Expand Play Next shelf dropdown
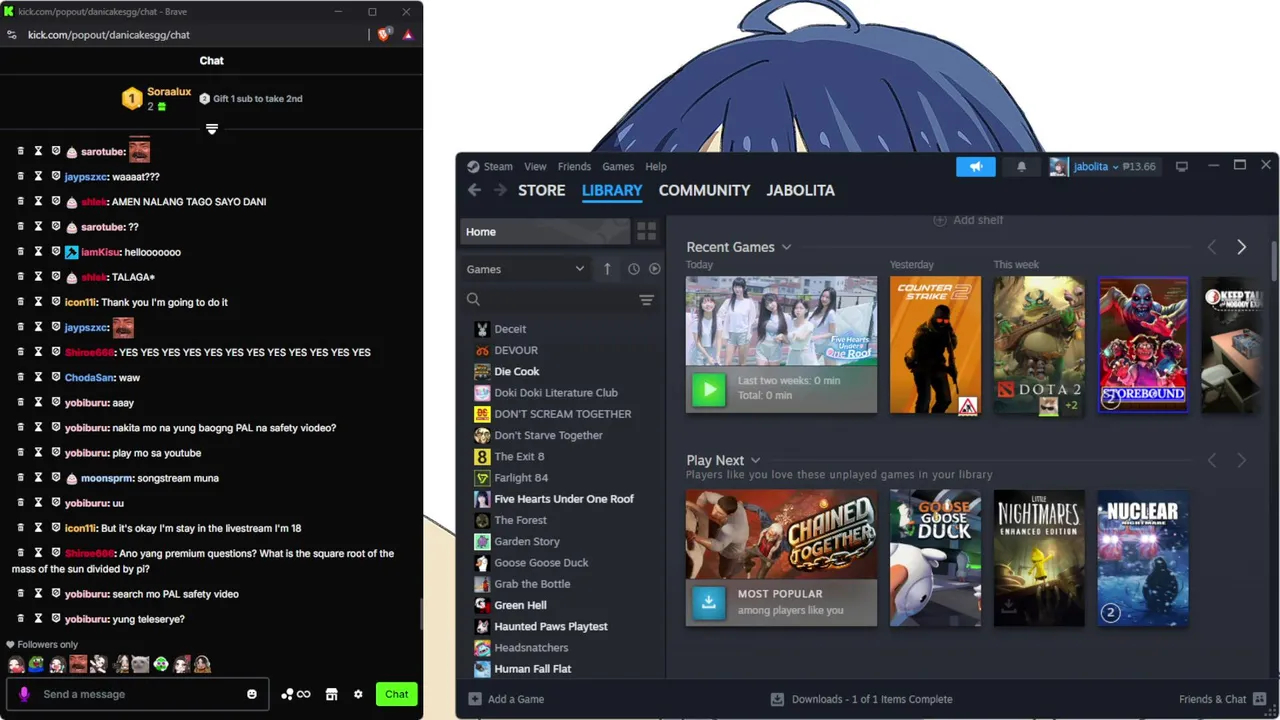Screen dimensions: 1280x720 coord(756,461)
